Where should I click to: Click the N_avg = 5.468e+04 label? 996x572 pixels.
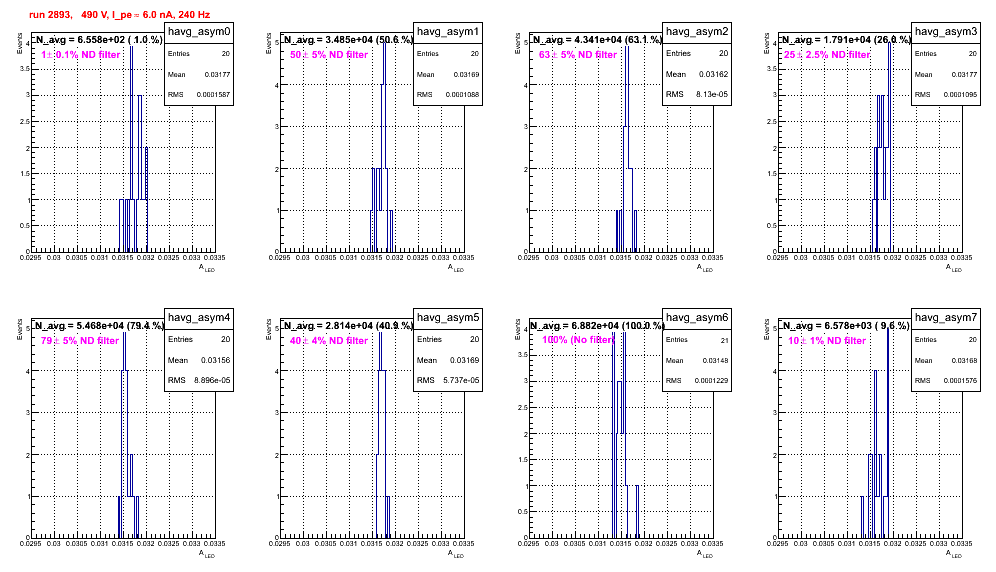point(99,326)
